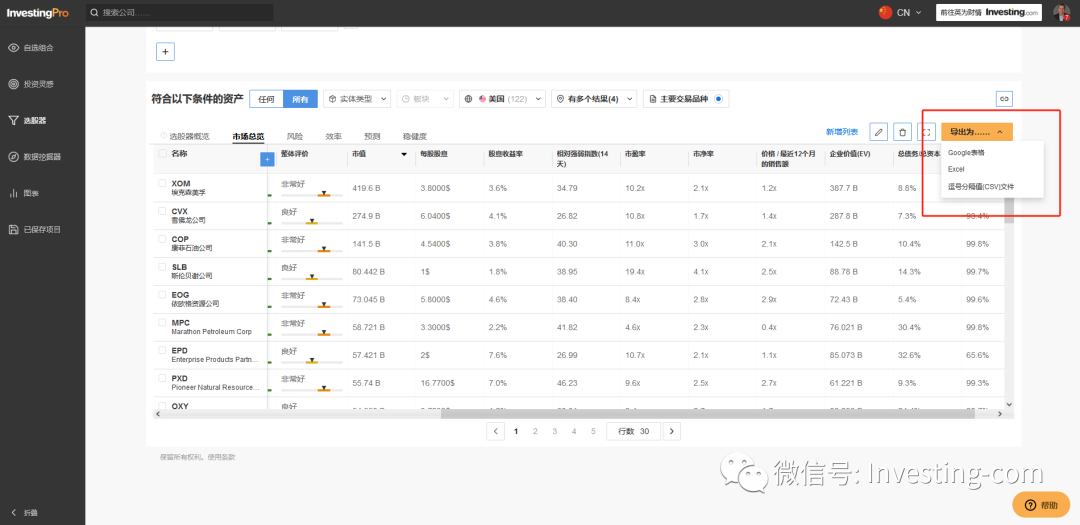Image resolution: width=1080 pixels, height=525 pixels.
Task: Open the 美国 (122) country dropdown
Action: coord(502,99)
